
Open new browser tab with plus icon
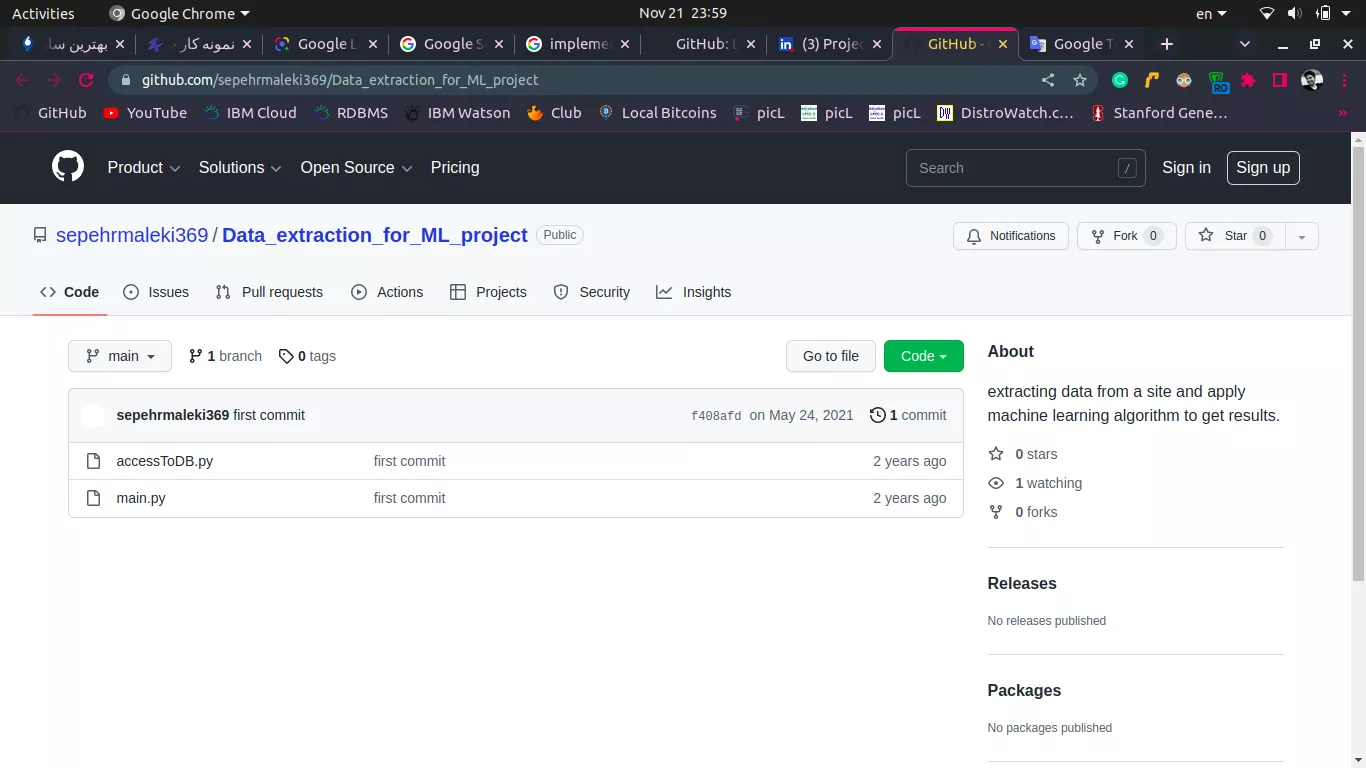[x=1167, y=44]
